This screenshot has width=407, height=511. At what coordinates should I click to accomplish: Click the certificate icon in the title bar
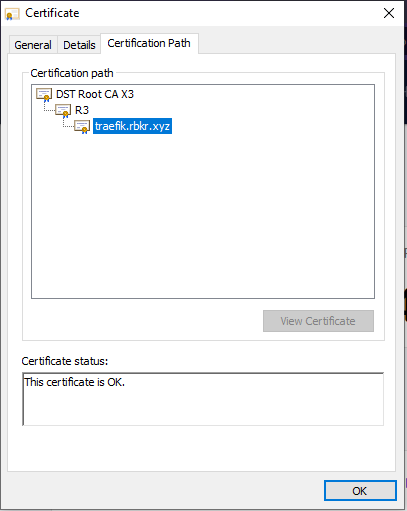[x=12, y=14]
